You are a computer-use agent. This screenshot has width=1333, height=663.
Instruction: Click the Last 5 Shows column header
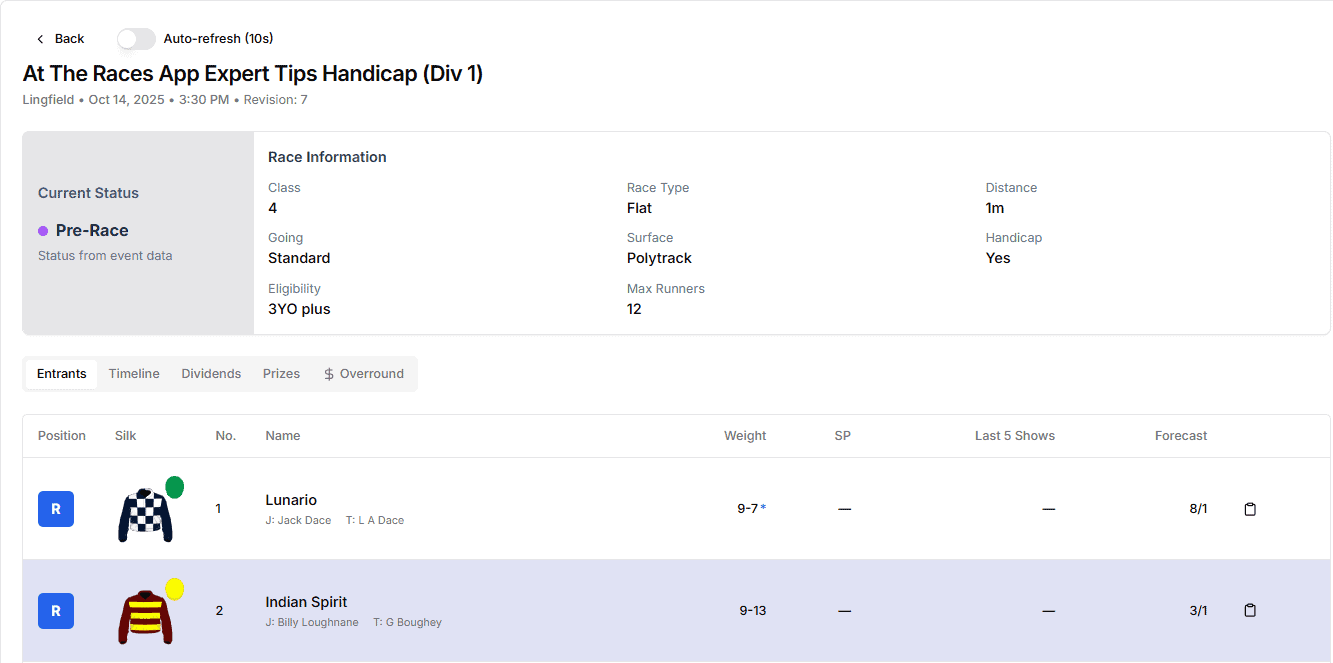(1014, 436)
